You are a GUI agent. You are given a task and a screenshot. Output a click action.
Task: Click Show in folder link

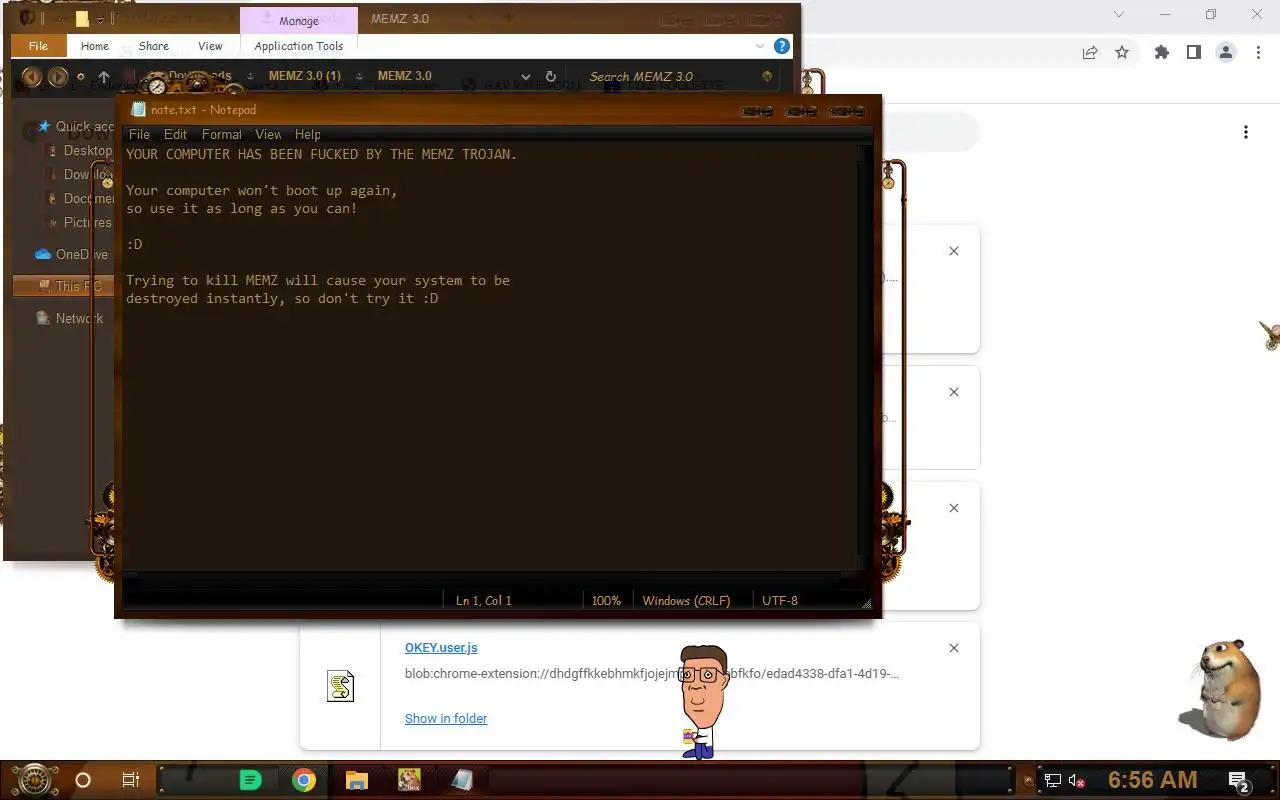coord(446,718)
